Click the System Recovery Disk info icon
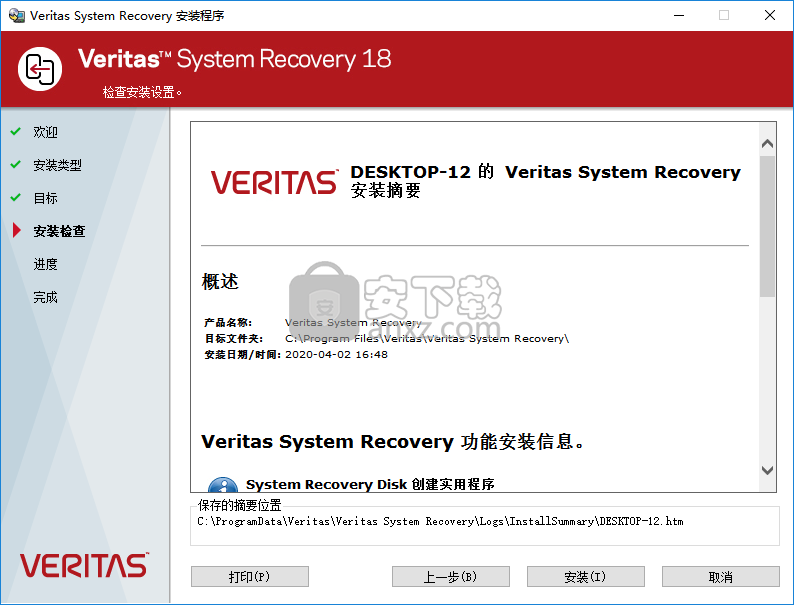794x605 pixels. 223,485
